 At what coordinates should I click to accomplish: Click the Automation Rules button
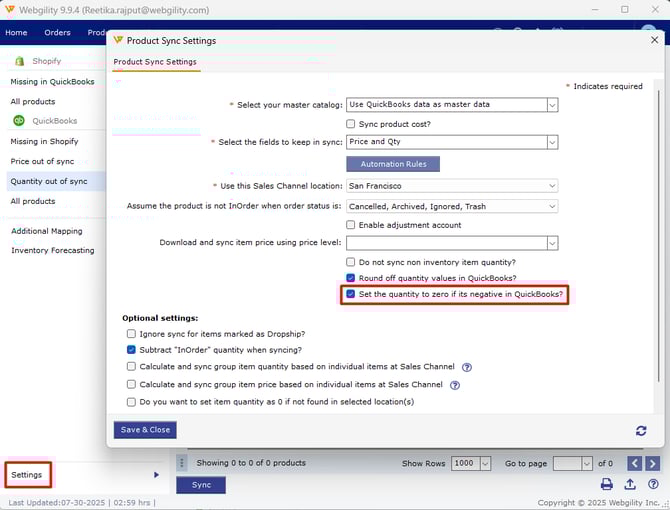tap(393, 164)
